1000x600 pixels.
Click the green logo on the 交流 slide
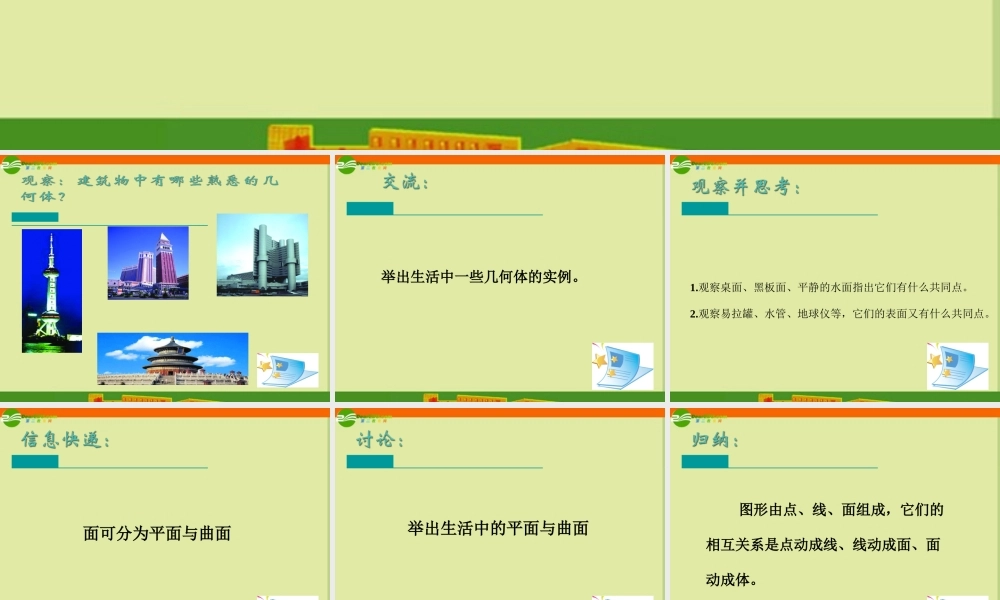click(347, 166)
